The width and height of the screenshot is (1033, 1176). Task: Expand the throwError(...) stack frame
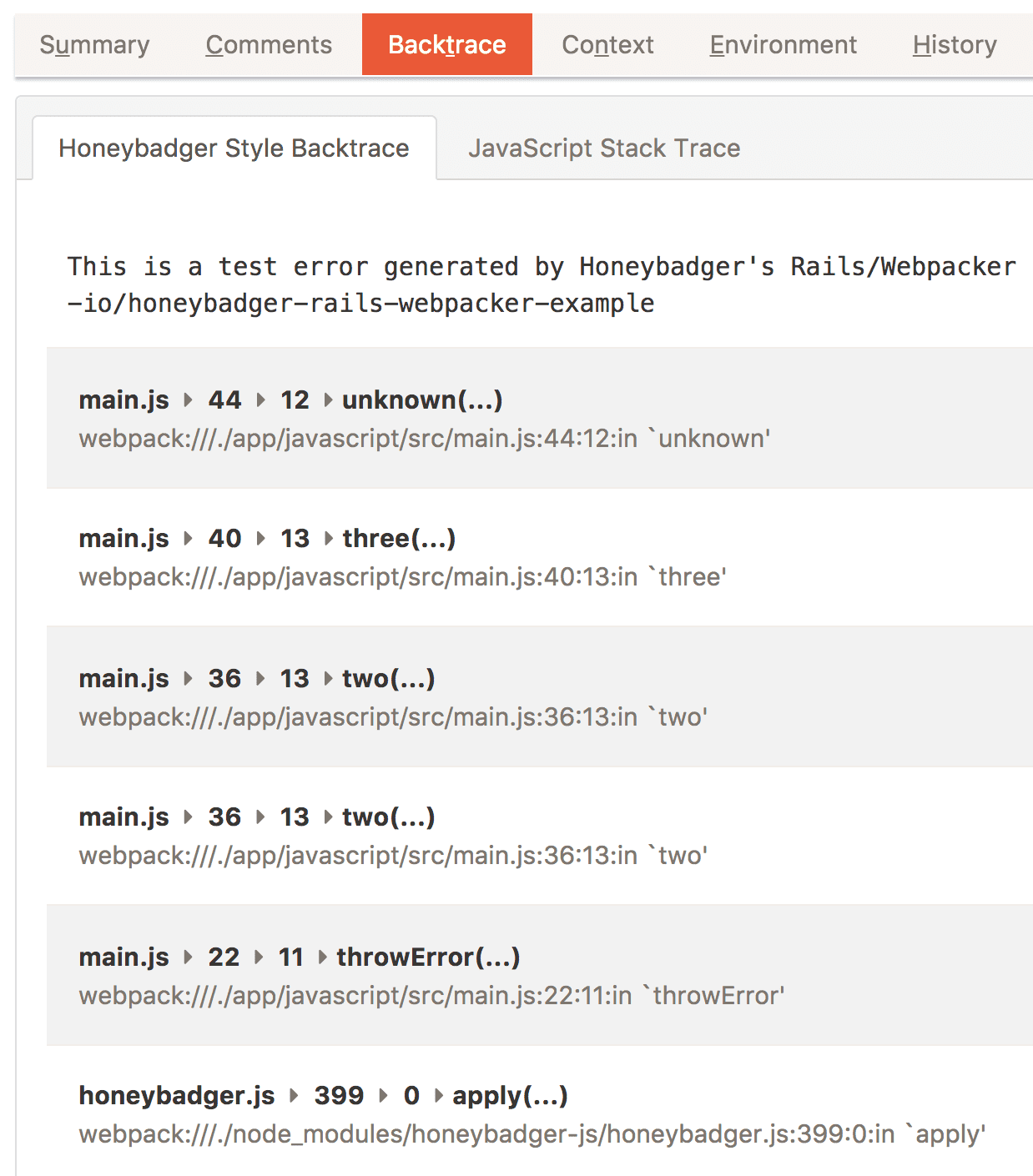click(x=428, y=957)
